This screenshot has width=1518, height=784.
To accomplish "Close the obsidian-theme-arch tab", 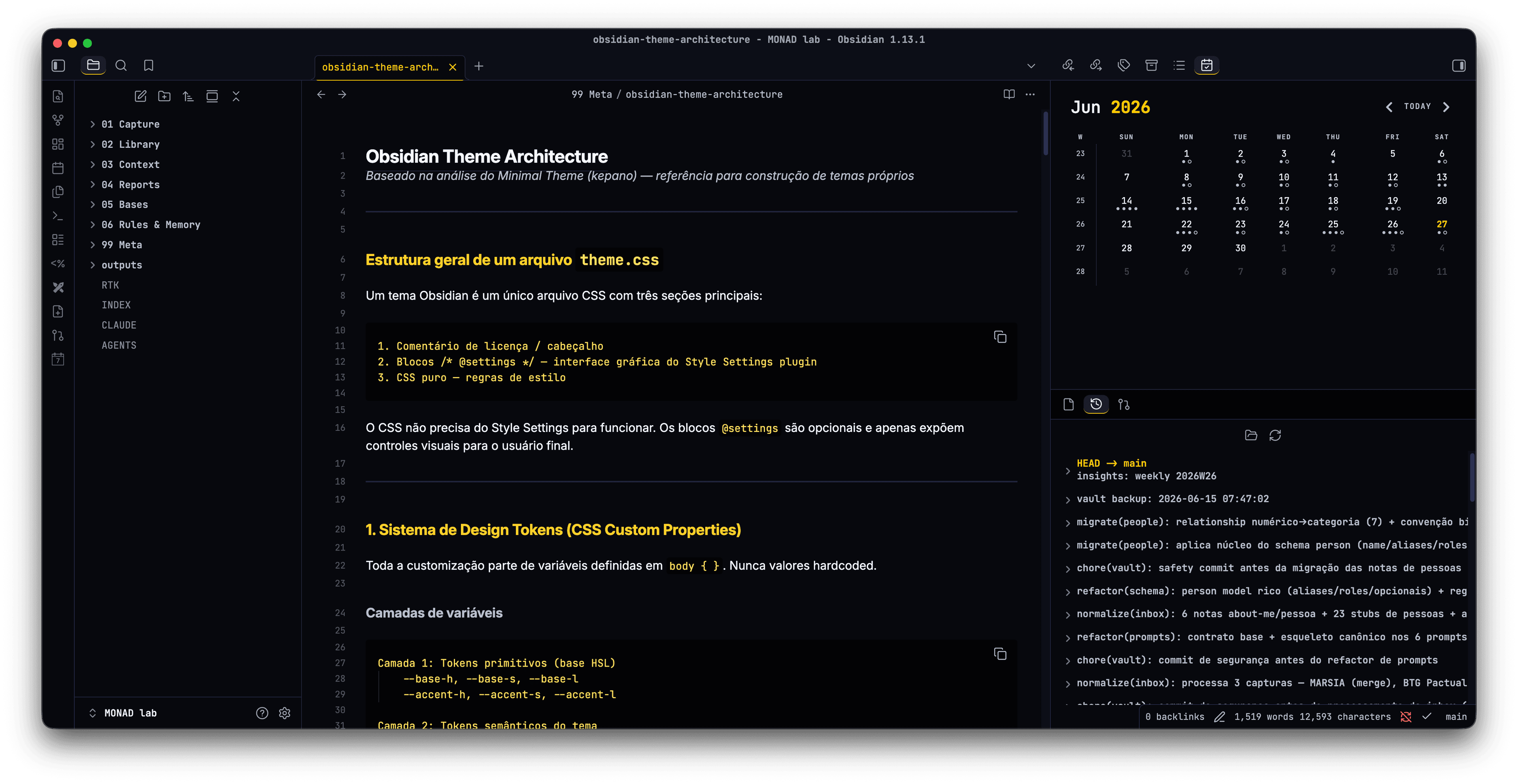I will 453,67.
